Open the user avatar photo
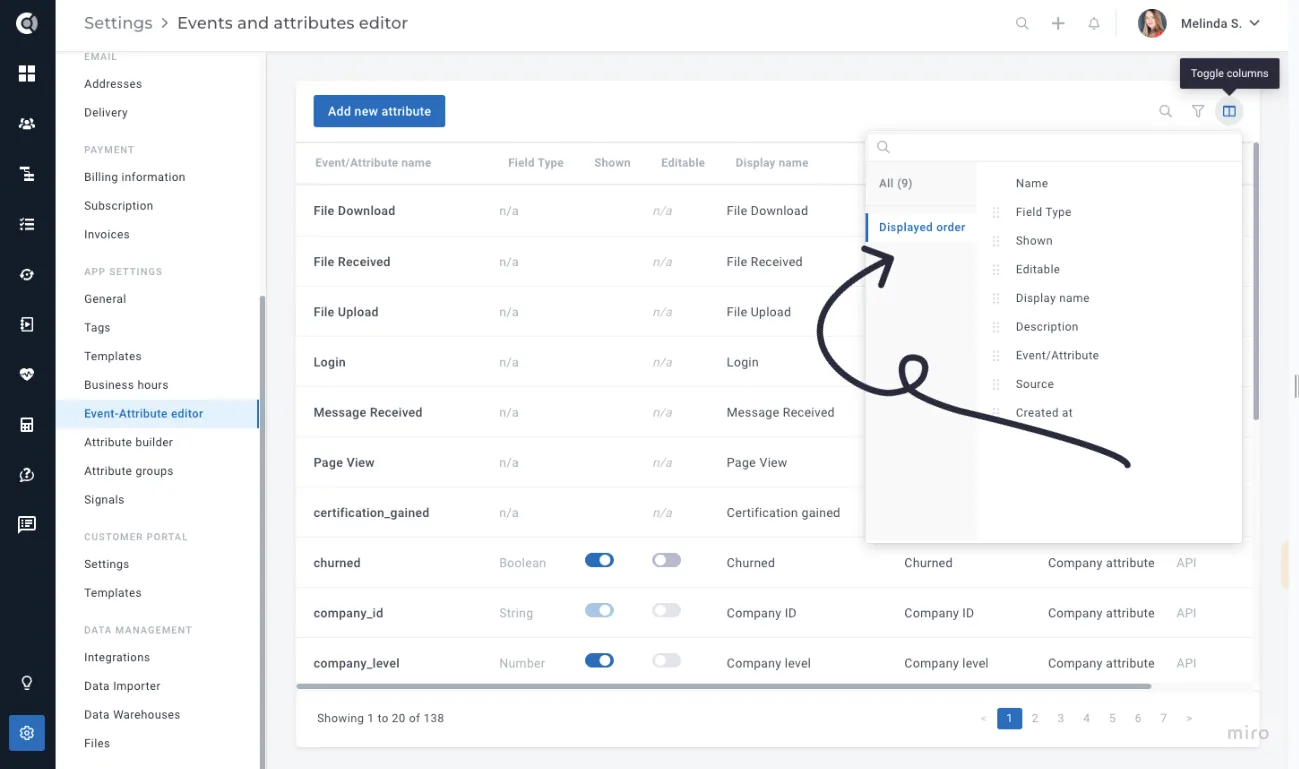 click(1152, 23)
